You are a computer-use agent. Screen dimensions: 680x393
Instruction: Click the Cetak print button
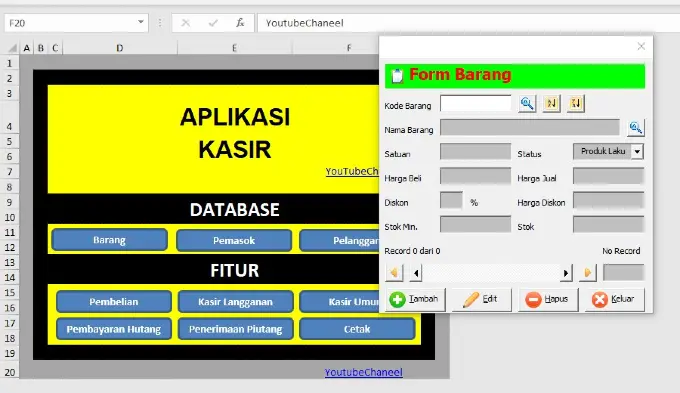click(x=357, y=329)
